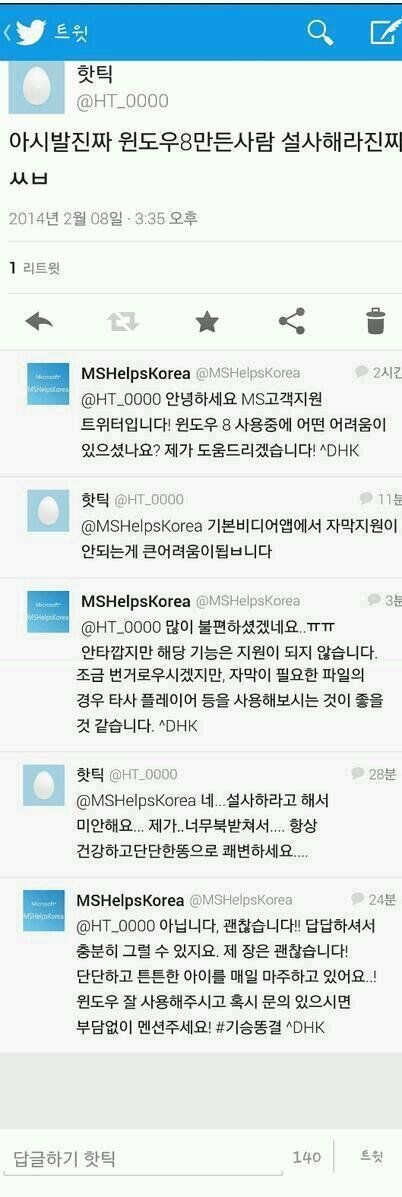Open MSHelpsKorea name in last reply
The image size is (402, 1197).
coord(130,899)
